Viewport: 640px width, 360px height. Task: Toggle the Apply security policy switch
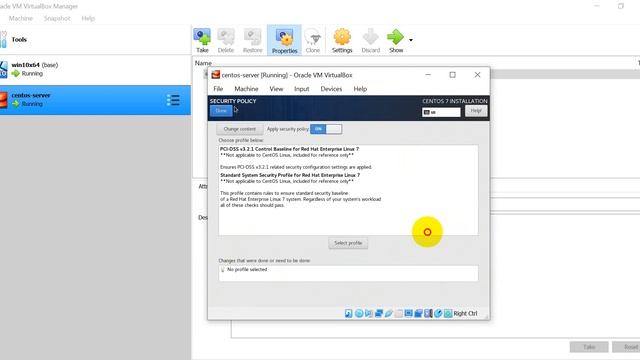pyautogui.click(x=326, y=129)
